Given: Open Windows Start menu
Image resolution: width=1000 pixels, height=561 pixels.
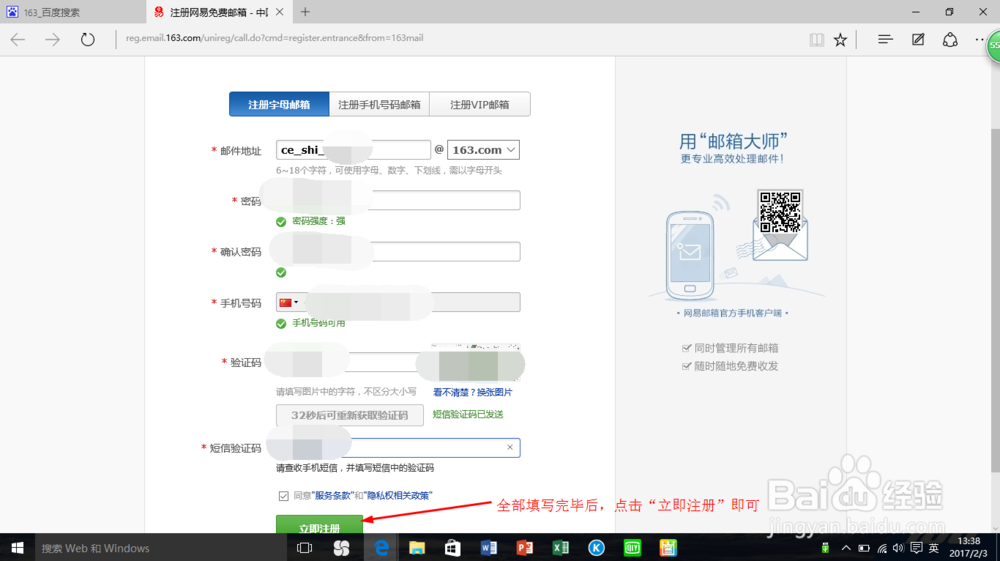Looking at the screenshot, I should (x=17, y=548).
